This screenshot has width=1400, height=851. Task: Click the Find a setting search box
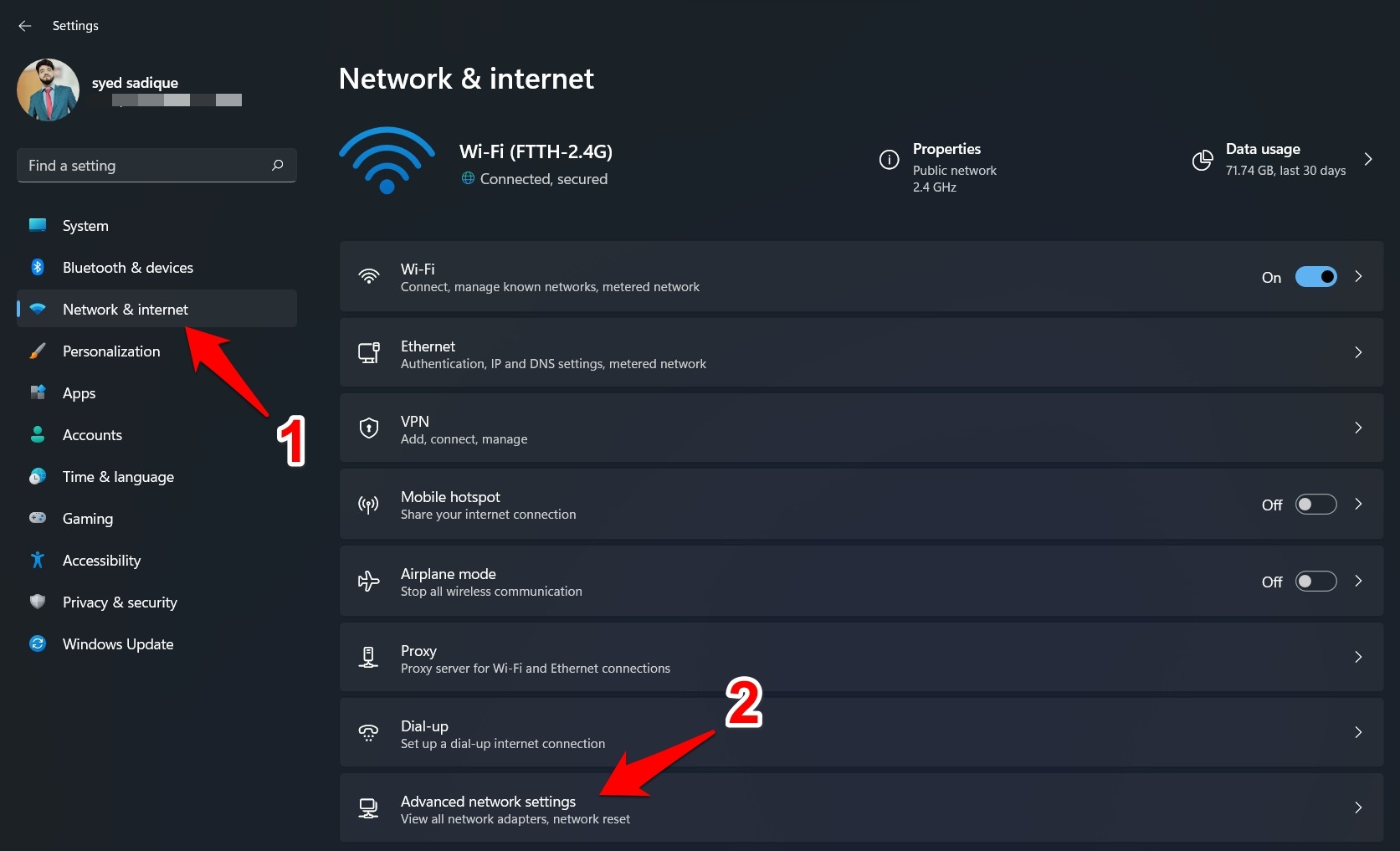click(156, 165)
